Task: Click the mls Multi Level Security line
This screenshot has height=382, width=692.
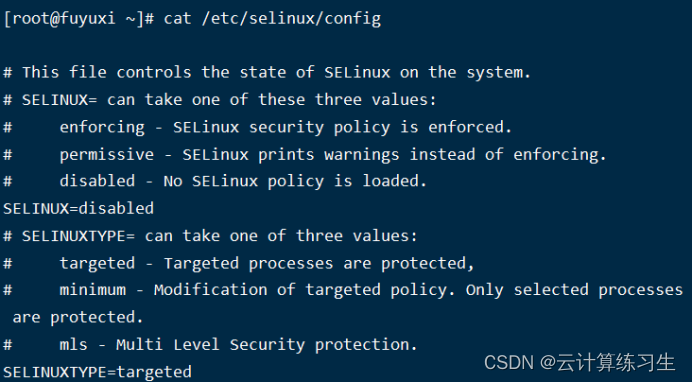Action: 210,345
